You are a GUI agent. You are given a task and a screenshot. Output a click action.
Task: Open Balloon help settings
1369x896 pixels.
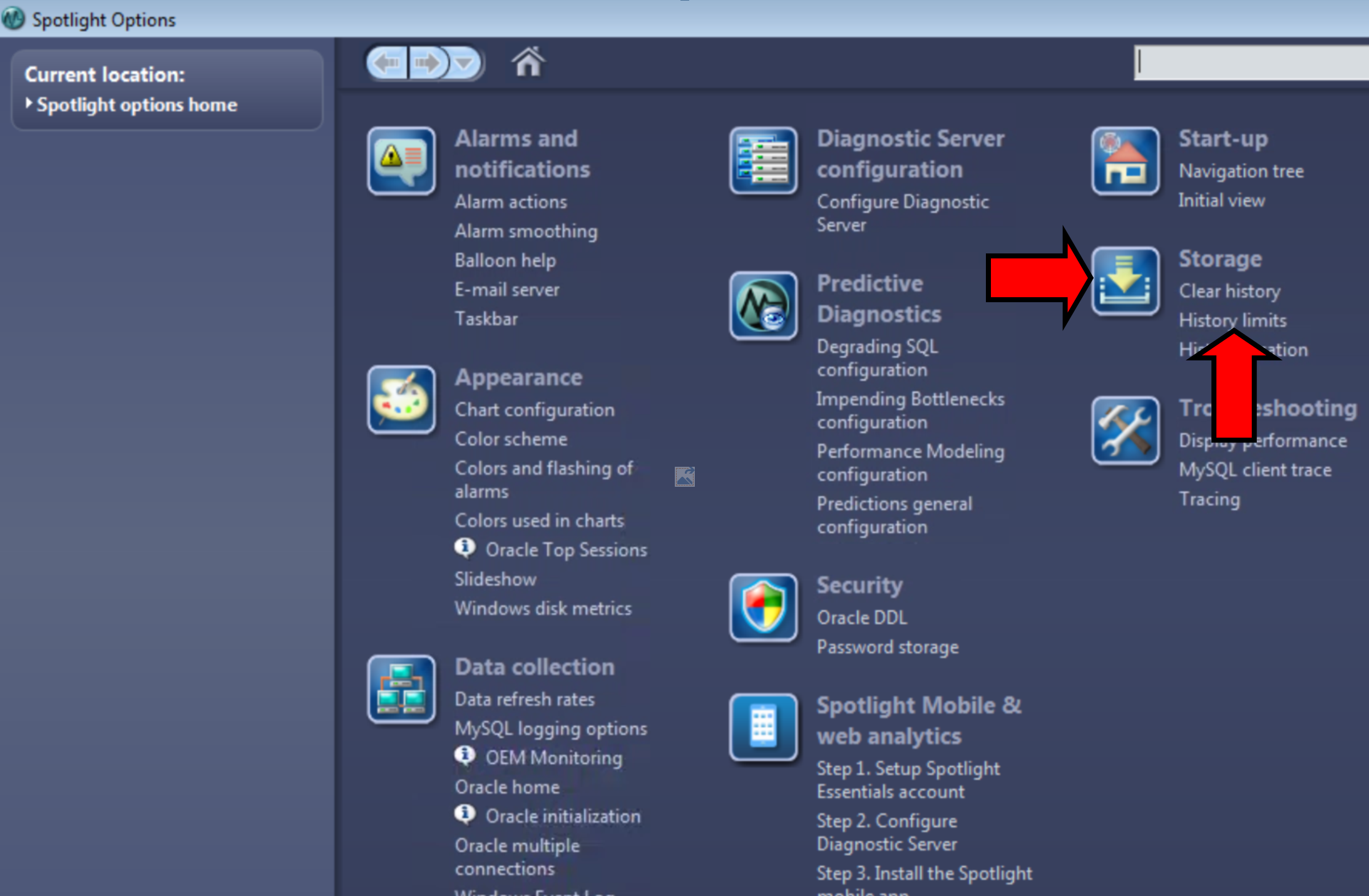click(x=505, y=261)
